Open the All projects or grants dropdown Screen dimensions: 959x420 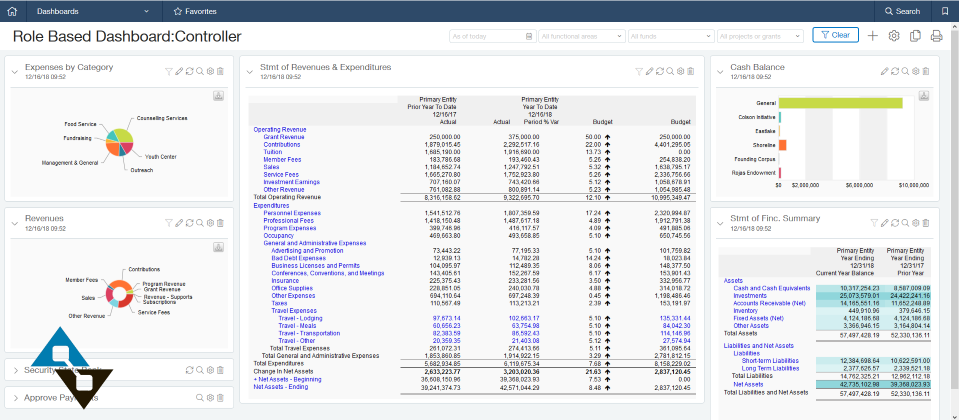pos(760,37)
